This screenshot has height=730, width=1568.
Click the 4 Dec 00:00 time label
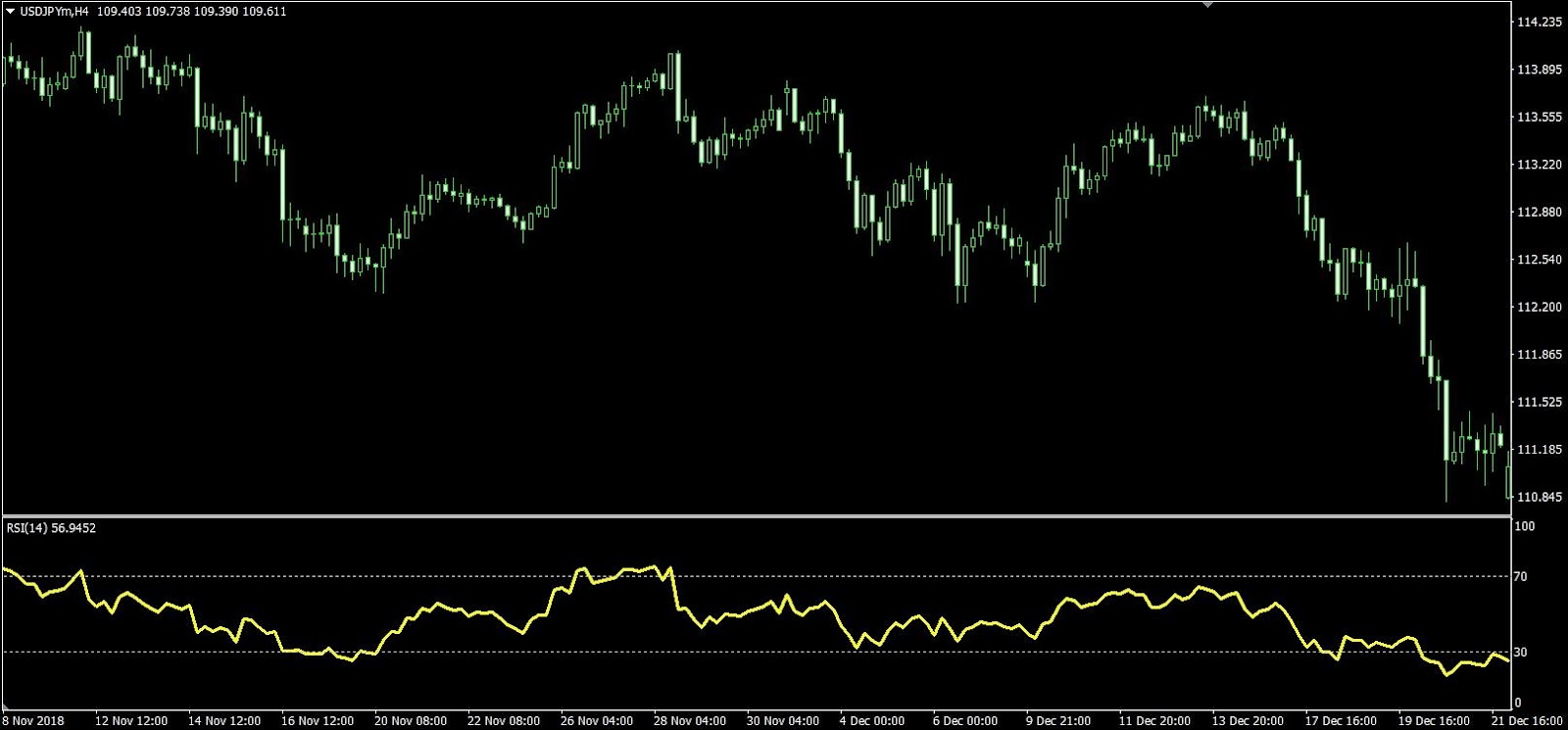point(872,721)
